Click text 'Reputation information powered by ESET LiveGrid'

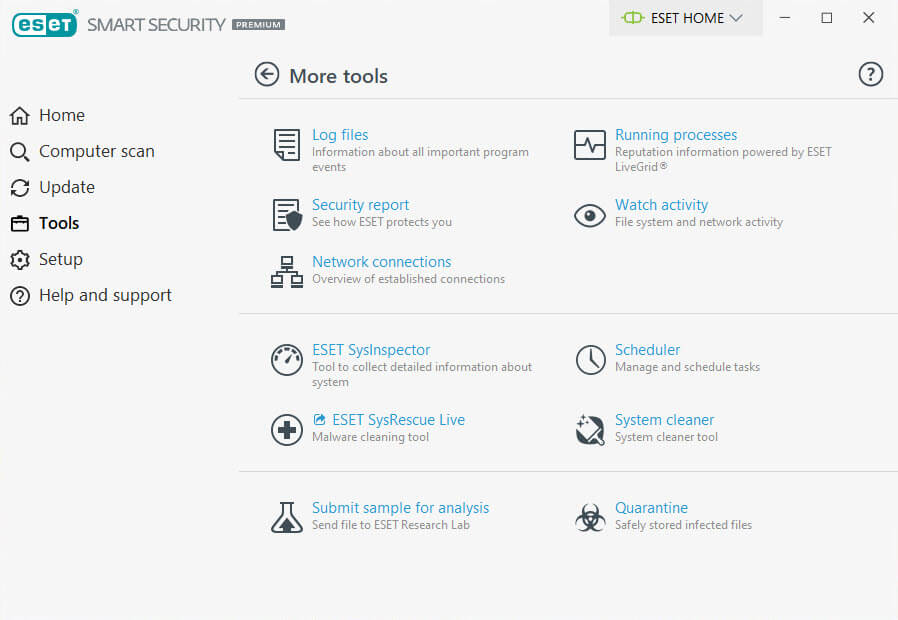click(x=723, y=160)
